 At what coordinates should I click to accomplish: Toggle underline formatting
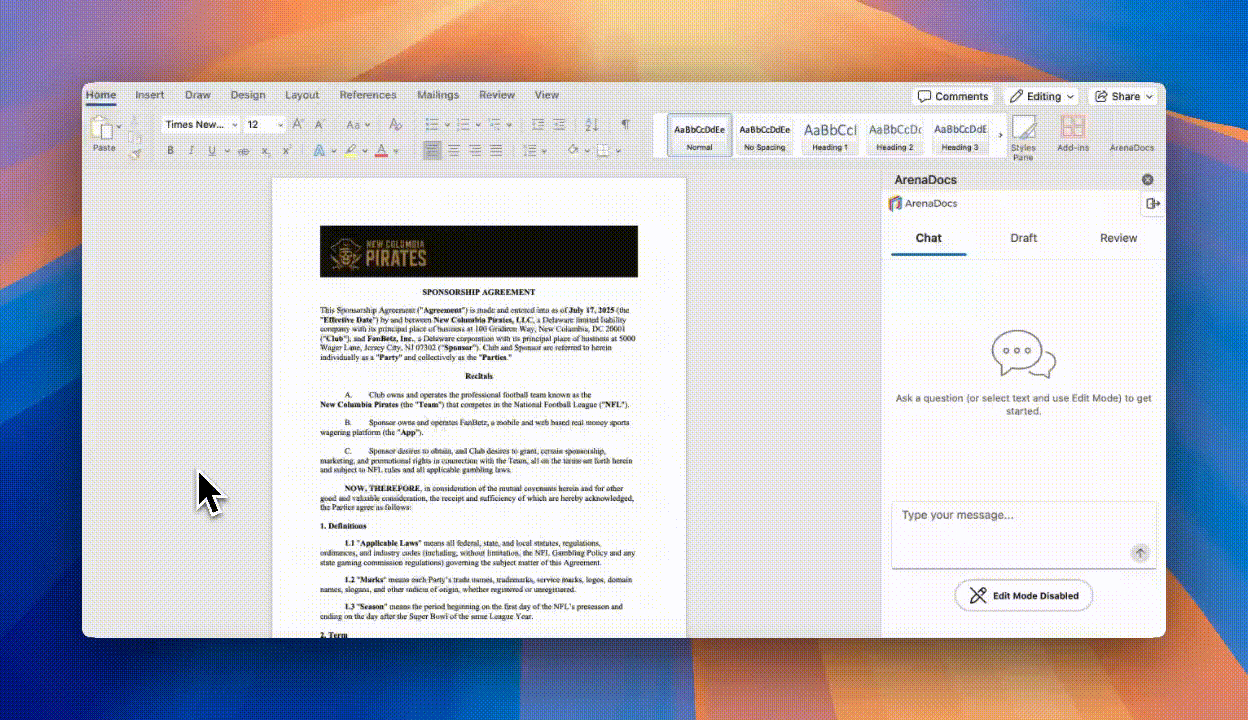211,148
